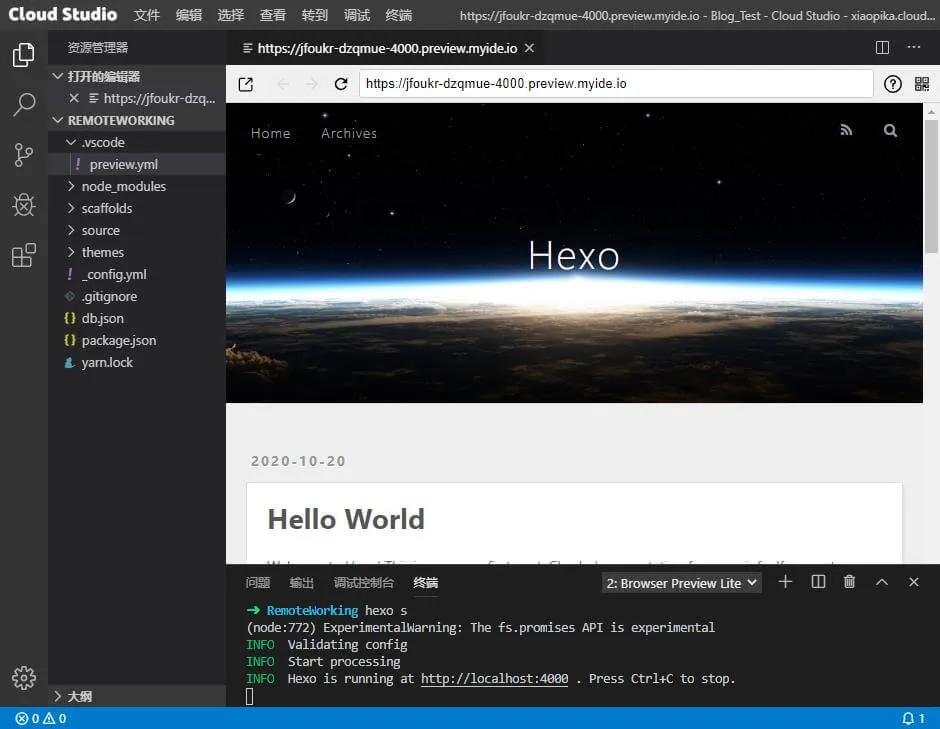Open the http://localhost:4000 terminal link
Image resolution: width=940 pixels, height=729 pixels.
pos(494,679)
